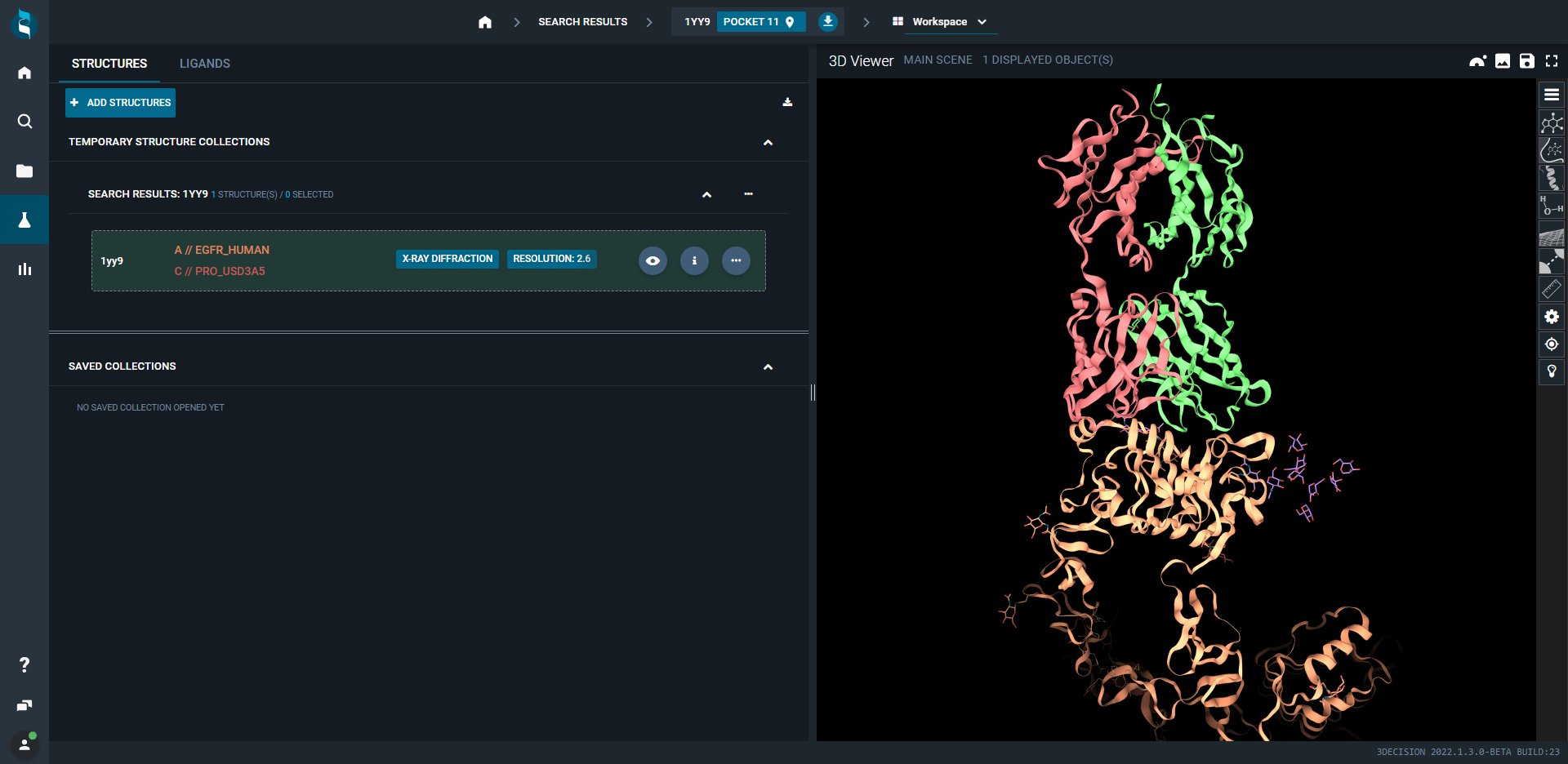
Task: Open the flask workspace sidebar icon
Action: tap(24, 220)
